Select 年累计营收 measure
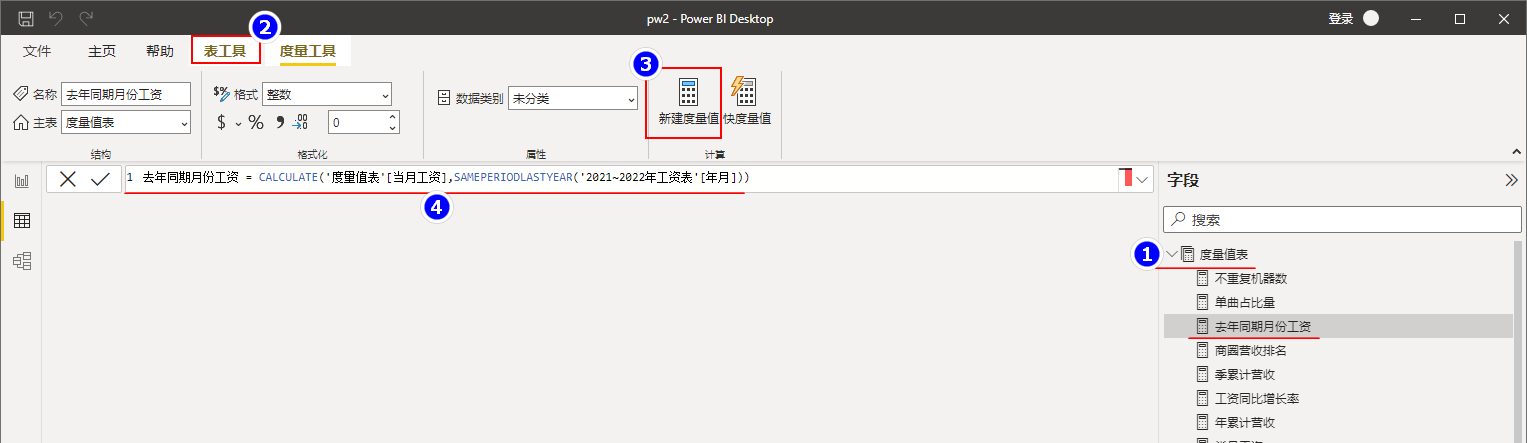 1244,422
